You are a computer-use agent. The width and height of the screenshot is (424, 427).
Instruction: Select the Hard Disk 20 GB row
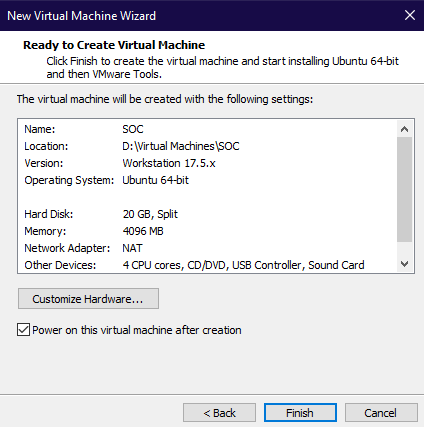click(207, 214)
